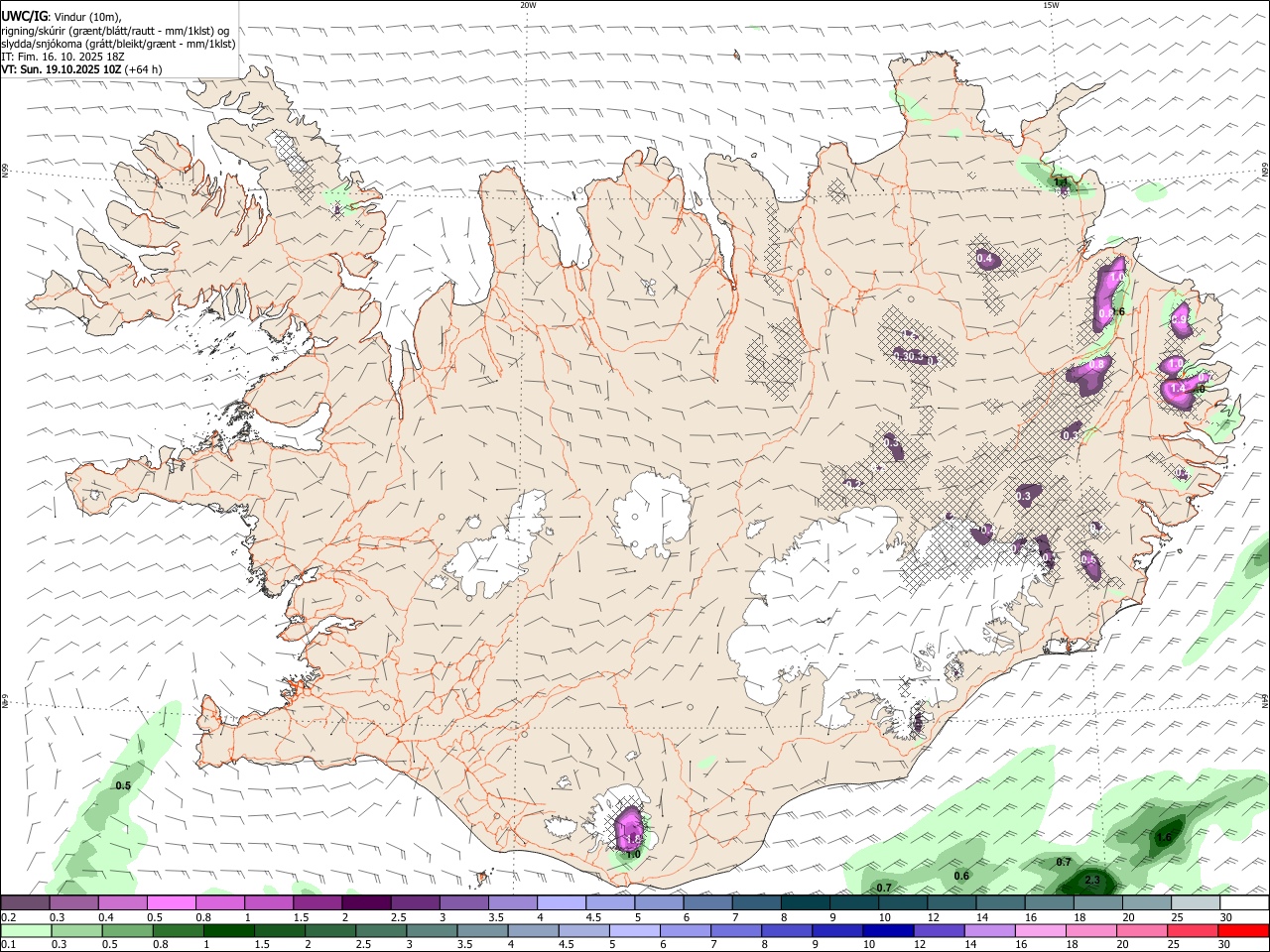
Task: Click the '0.5' value in southwest sea rain band
Action: [123, 785]
